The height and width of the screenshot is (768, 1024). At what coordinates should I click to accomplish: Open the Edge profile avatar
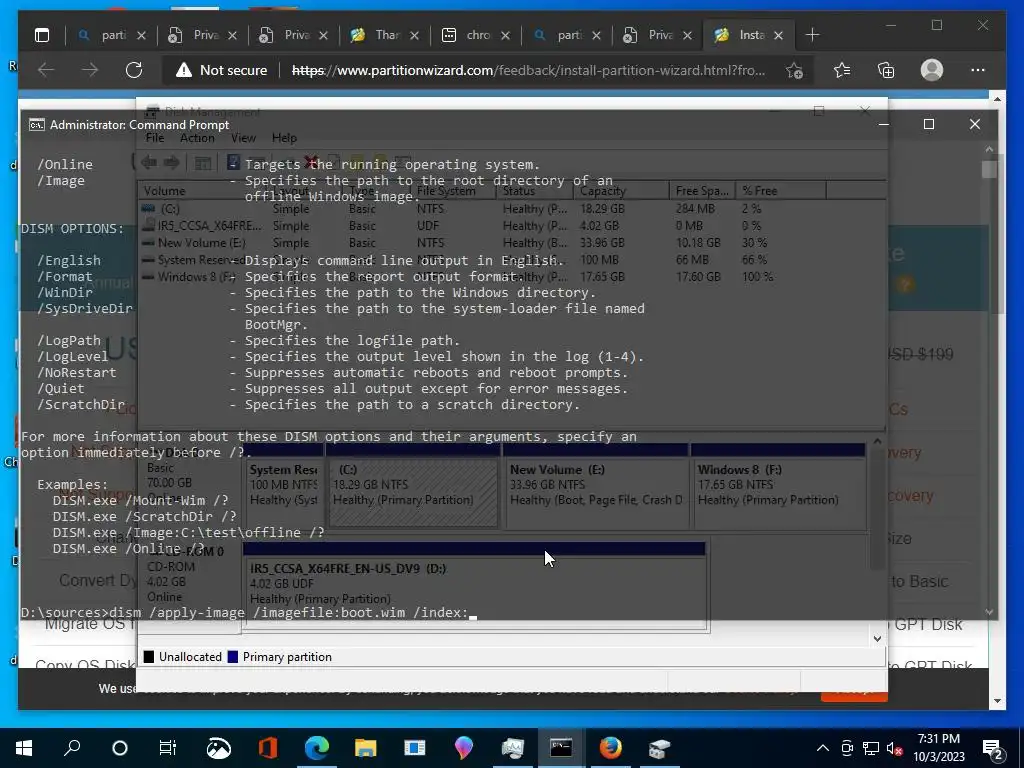pos(932,70)
